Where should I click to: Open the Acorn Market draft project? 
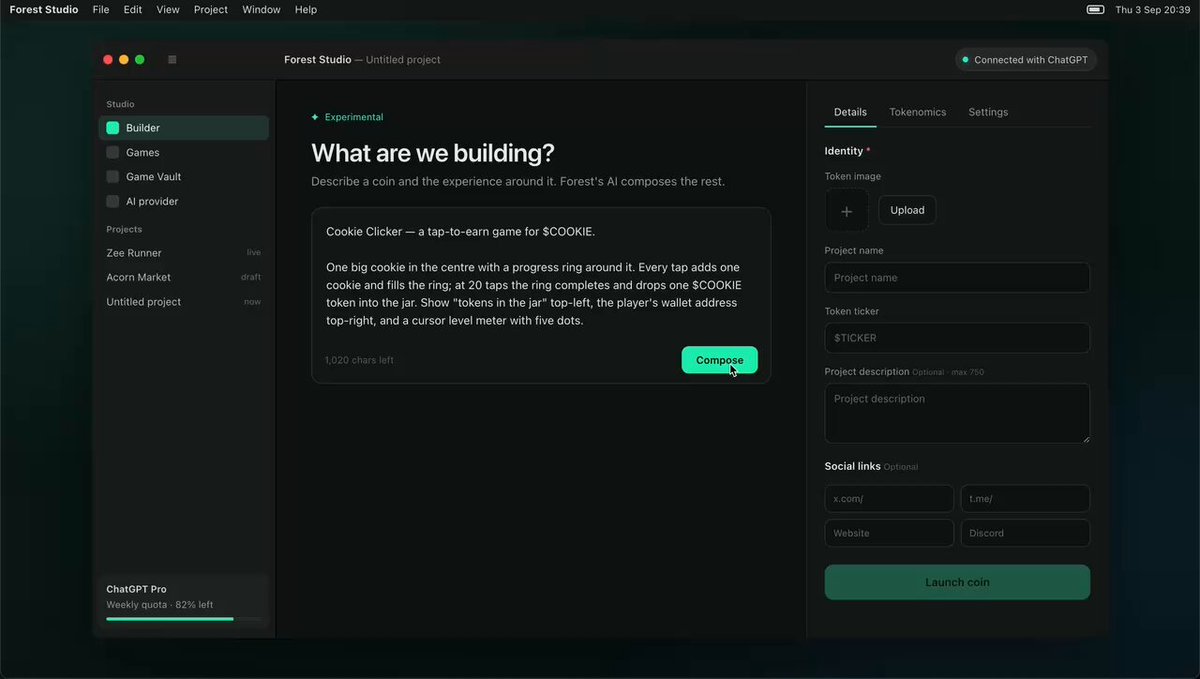point(183,277)
